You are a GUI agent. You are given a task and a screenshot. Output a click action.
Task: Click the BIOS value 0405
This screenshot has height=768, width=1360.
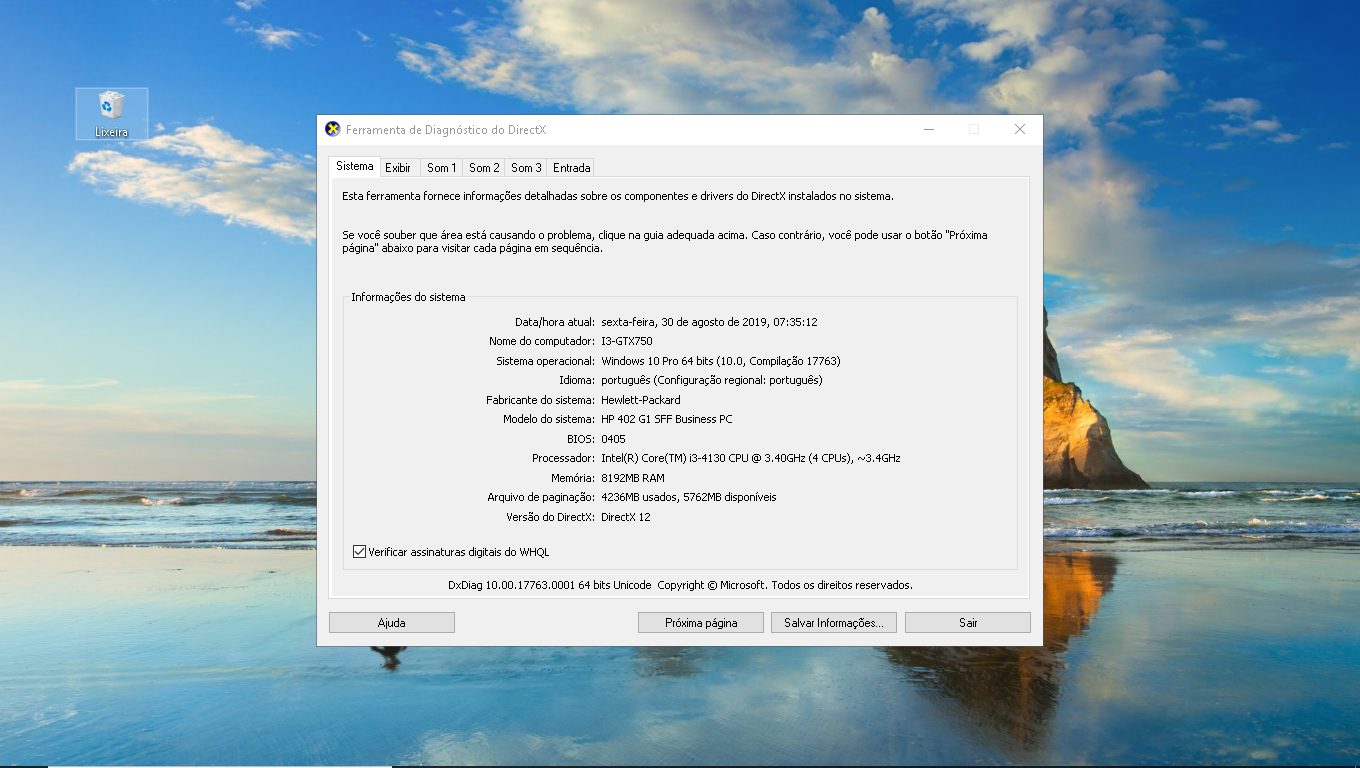[x=613, y=439]
